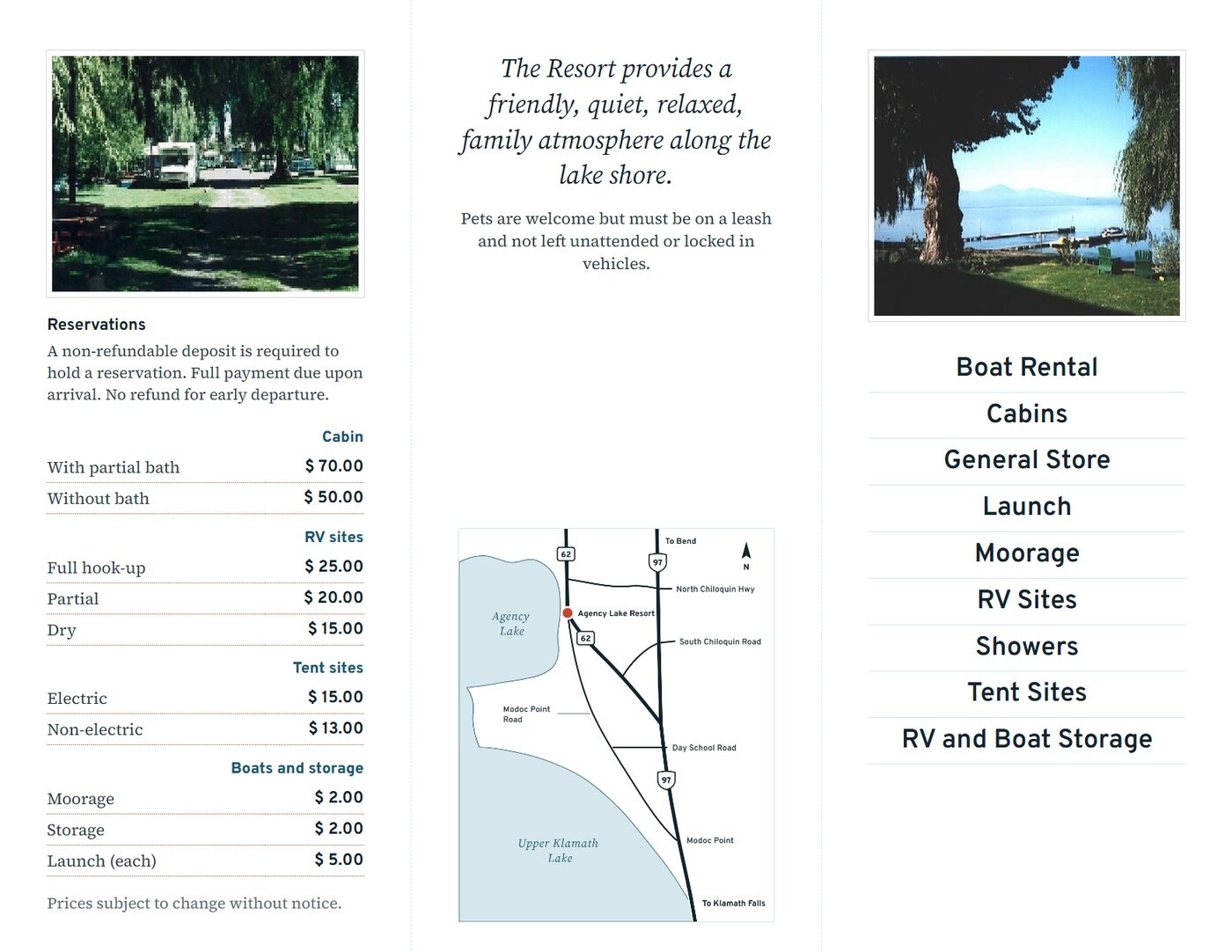Click the North Chiloquin Hwy map label

click(715, 590)
